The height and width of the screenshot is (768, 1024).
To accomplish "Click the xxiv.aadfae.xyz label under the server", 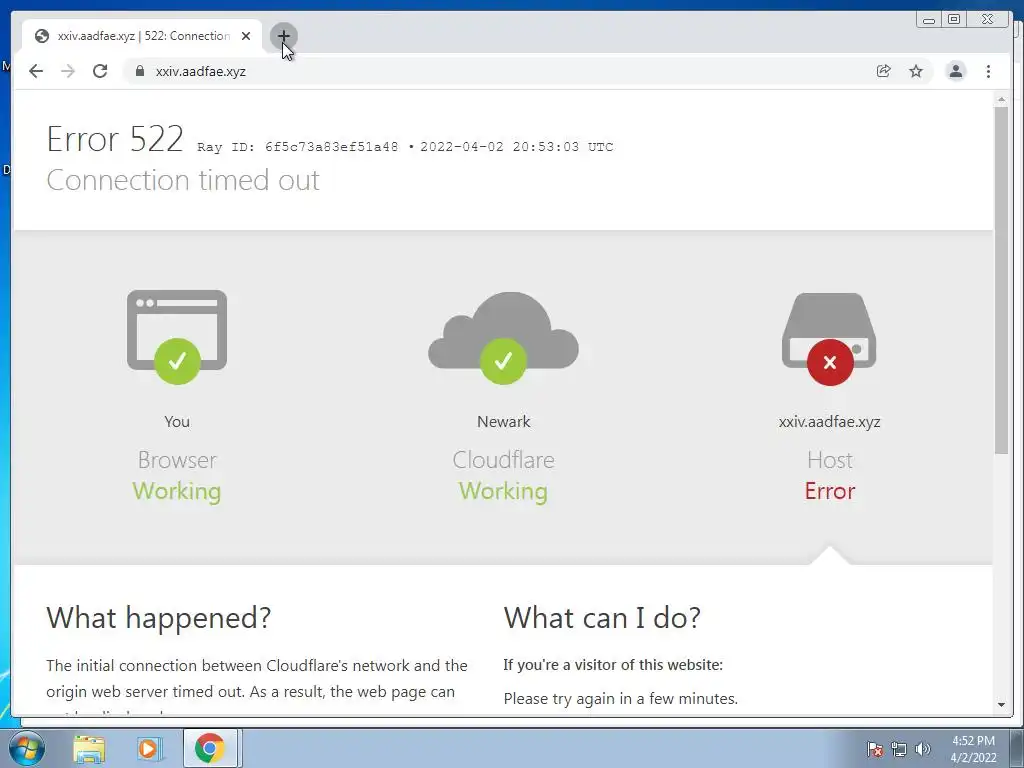I will (x=829, y=422).
